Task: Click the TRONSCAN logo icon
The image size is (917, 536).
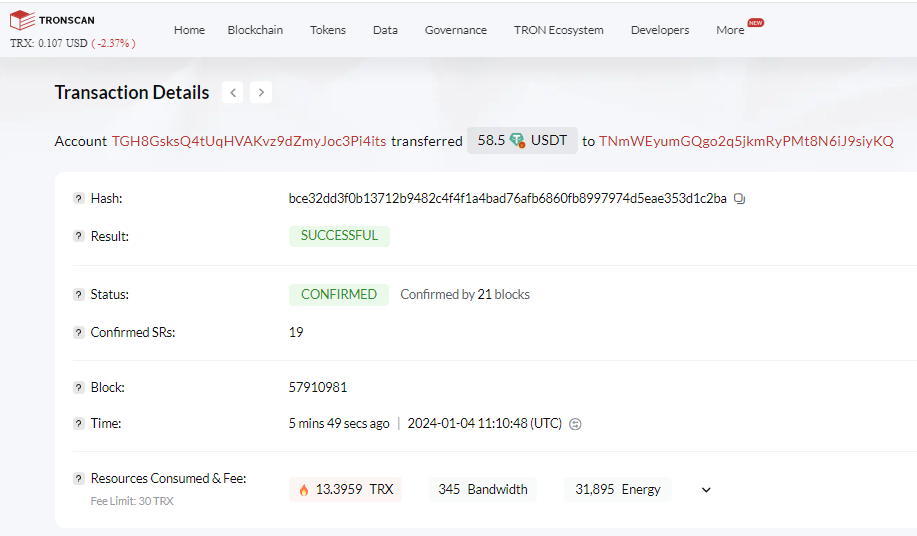Action: point(22,20)
